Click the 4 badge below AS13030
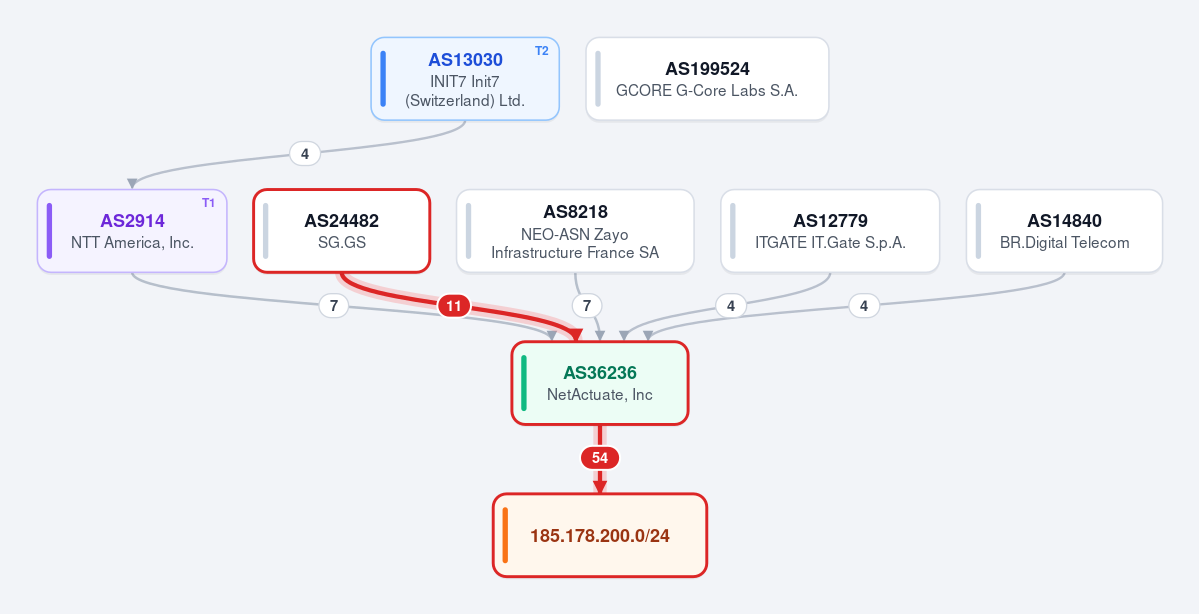This screenshot has height=614, width=1199. (304, 154)
